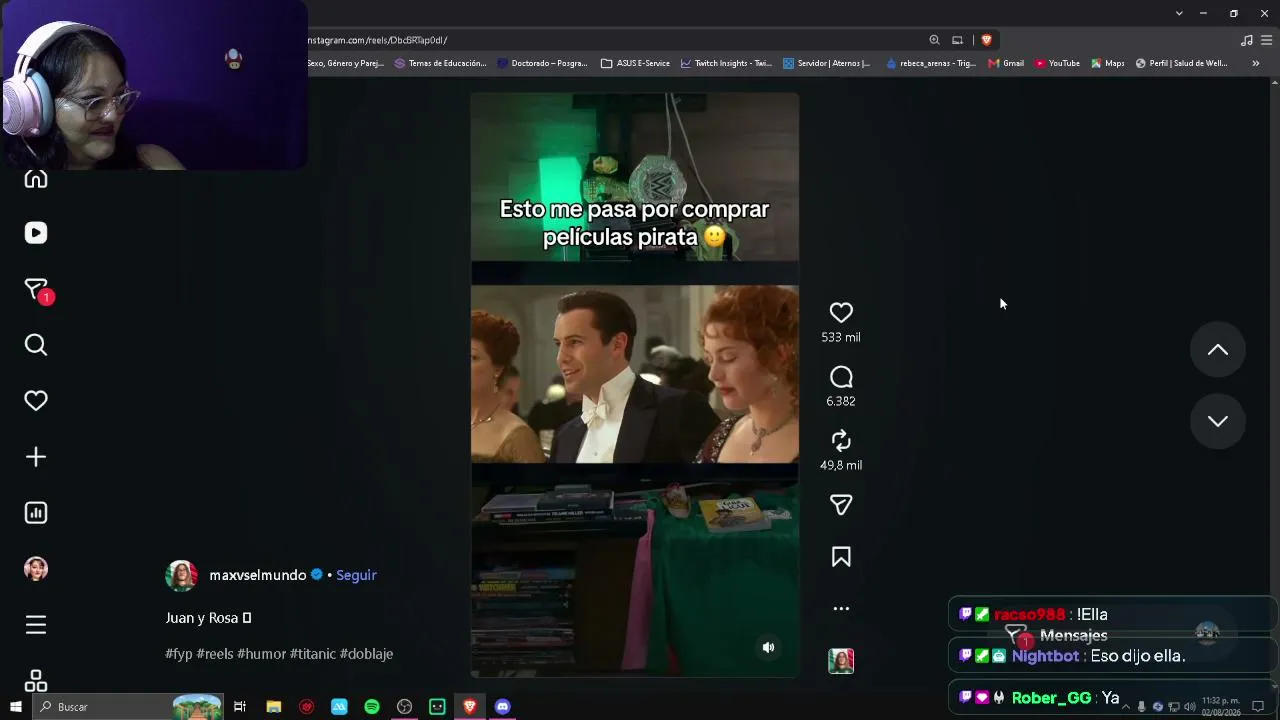Image resolution: width=1280 pixels, height=720 pixels.
Task: Open the media control music note icon
Action: [x=1246, y=40]
